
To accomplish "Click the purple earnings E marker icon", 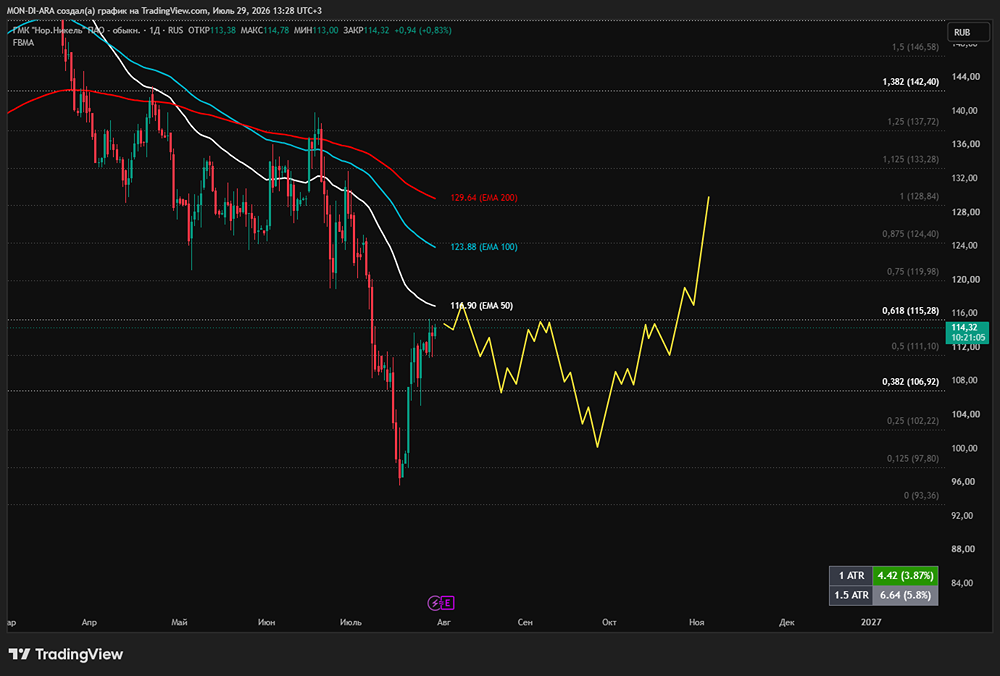I will pyautogui.click(x=448, y=603).
